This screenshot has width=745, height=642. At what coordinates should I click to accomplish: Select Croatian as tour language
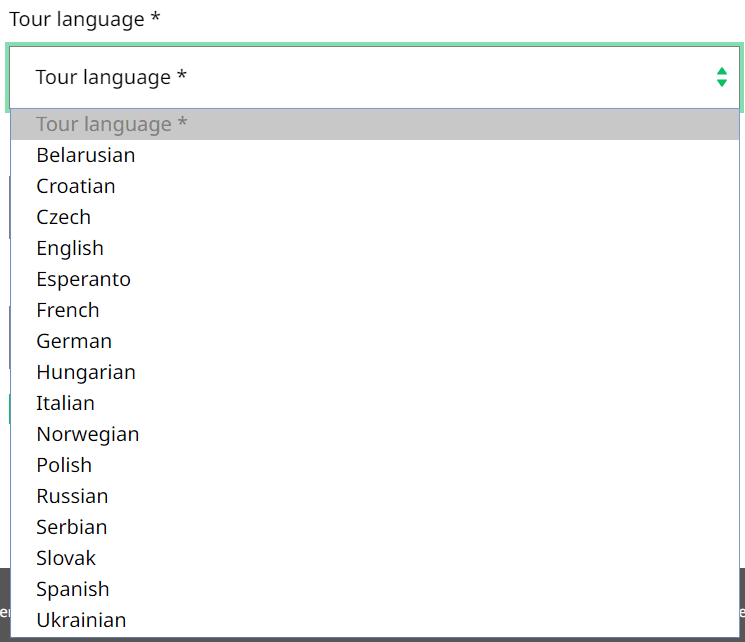(x=76, y=186)
